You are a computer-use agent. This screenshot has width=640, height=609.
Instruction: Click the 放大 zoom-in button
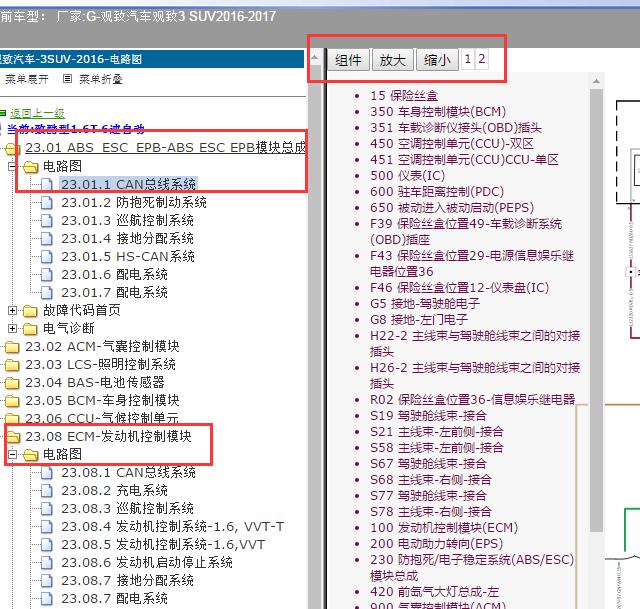tap(393, 60)
